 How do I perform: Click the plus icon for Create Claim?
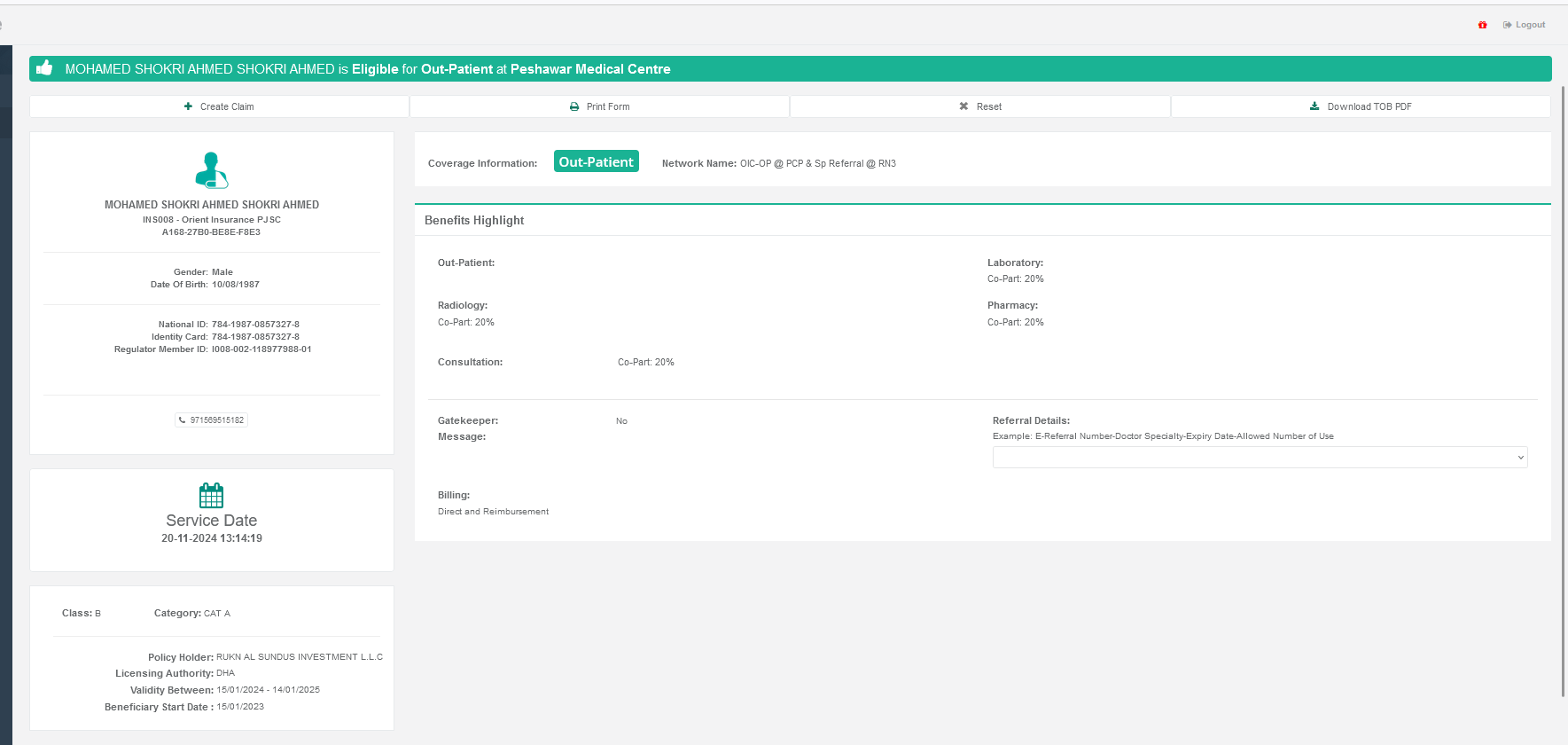coord(188,106)
